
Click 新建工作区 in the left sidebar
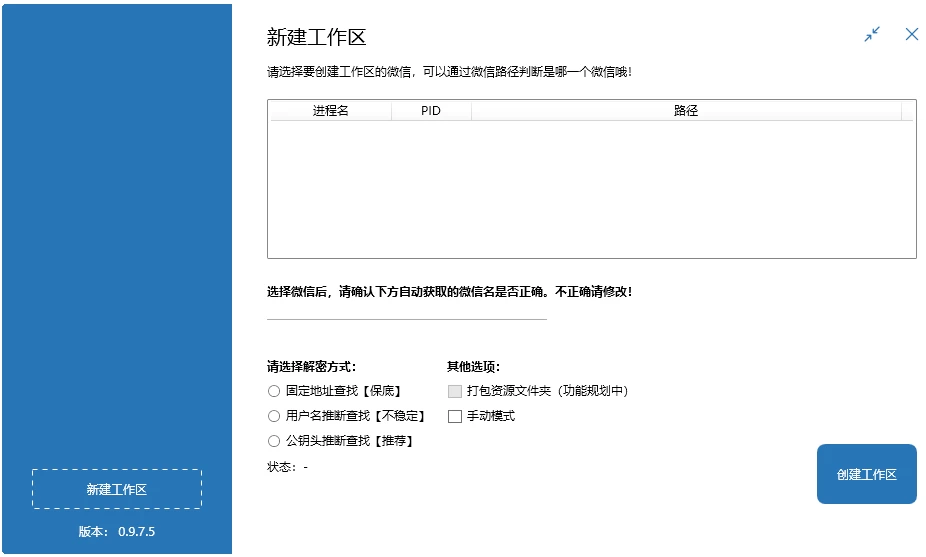[116, 489]
